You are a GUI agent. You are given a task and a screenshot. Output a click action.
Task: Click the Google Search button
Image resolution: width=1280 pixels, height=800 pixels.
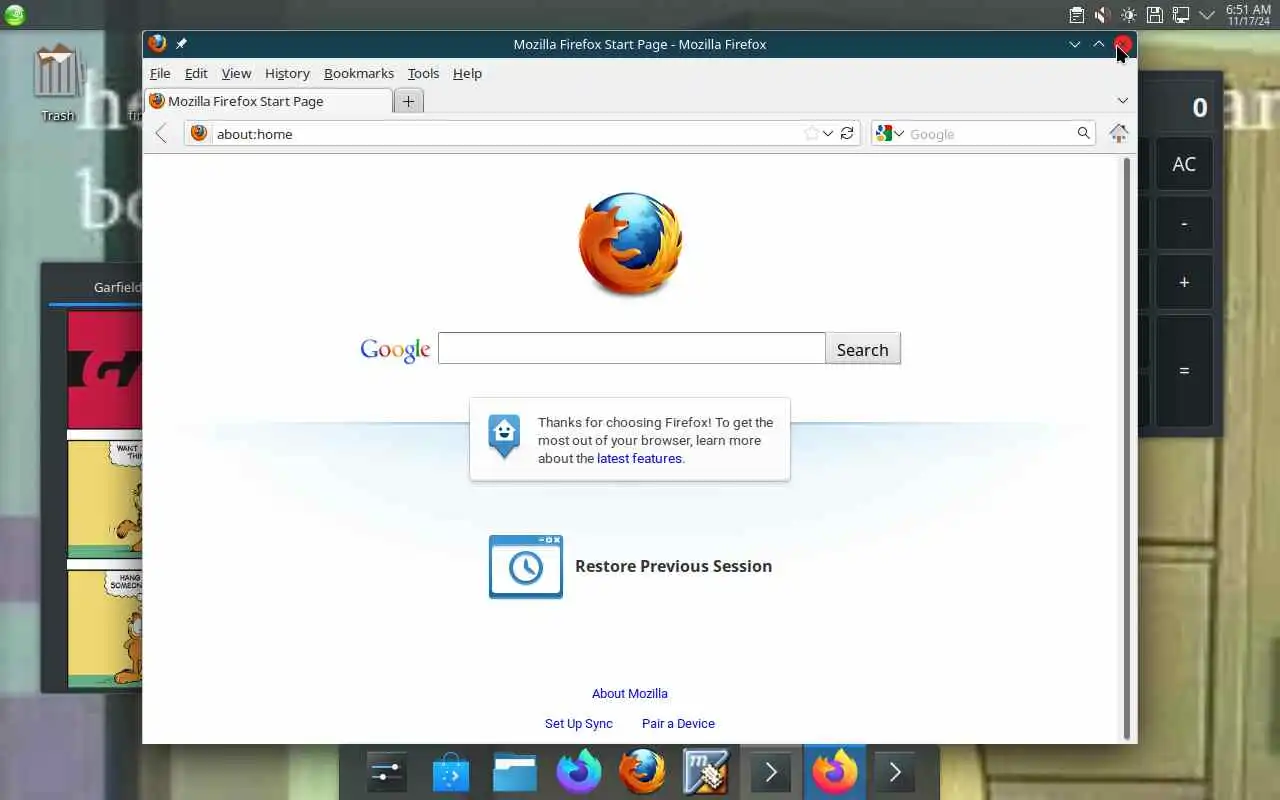[x=863, y=349]
